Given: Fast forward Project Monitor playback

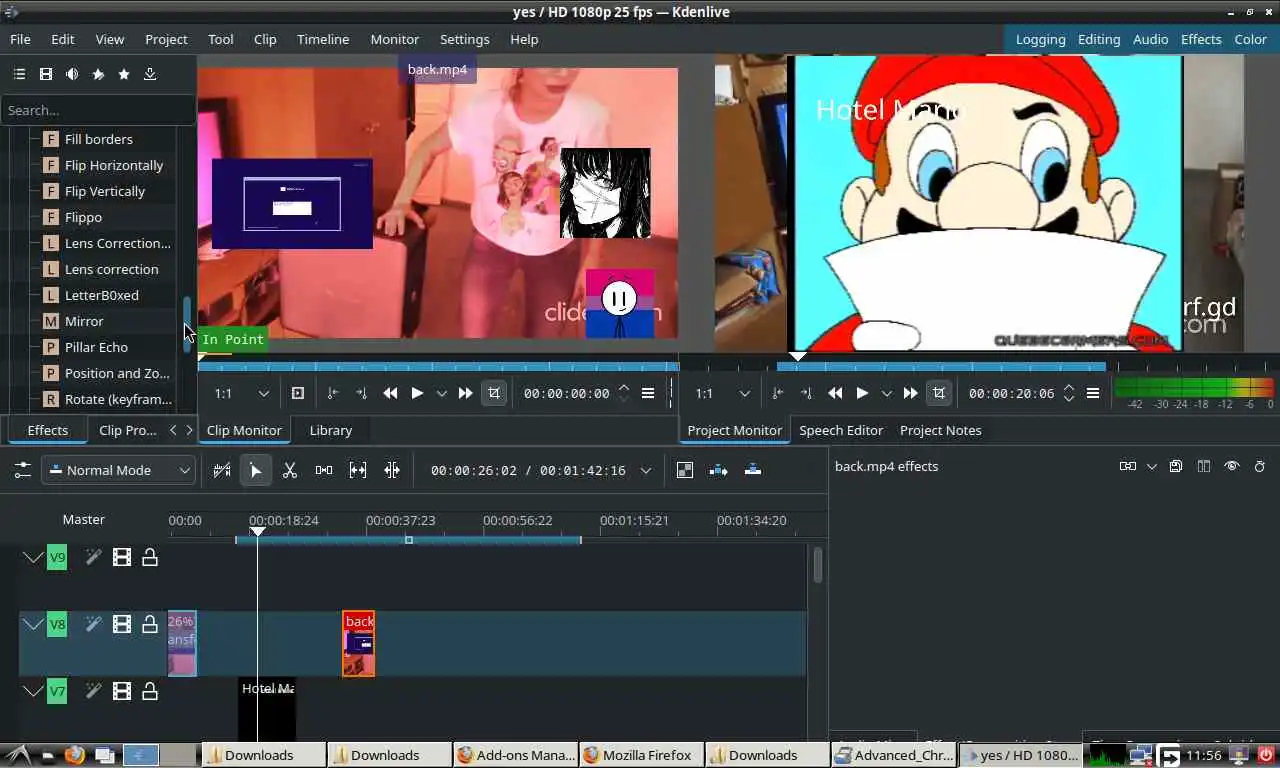Looking at the screenshot, I should 910,393.
